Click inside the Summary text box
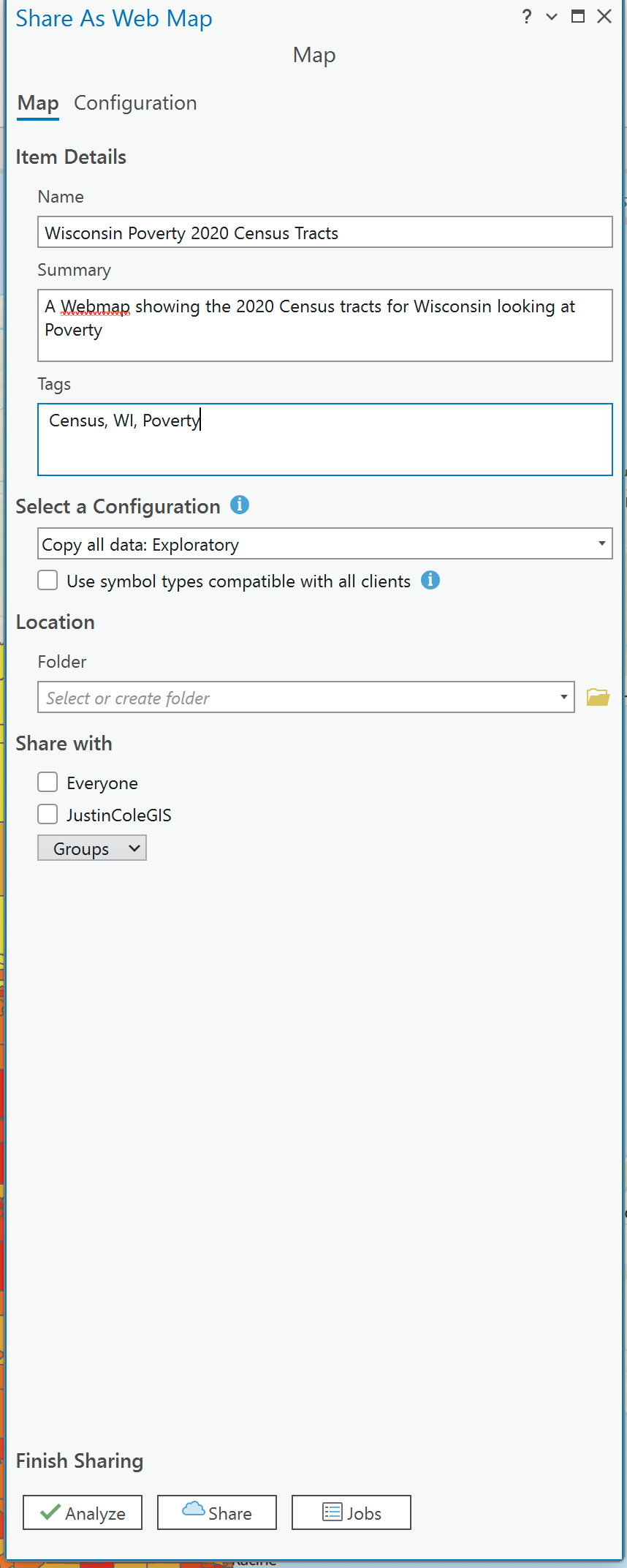 (324, 325)
